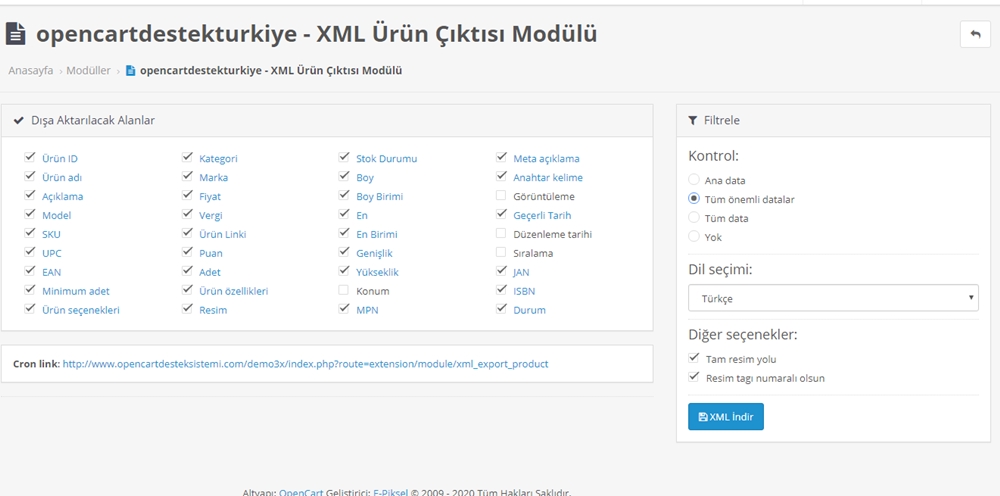The height and width of the screenshot is (496, 1000).
Task: Click the checkmark icon of Dışa Aktarılacak Alanlar
Action: [19, 120]
